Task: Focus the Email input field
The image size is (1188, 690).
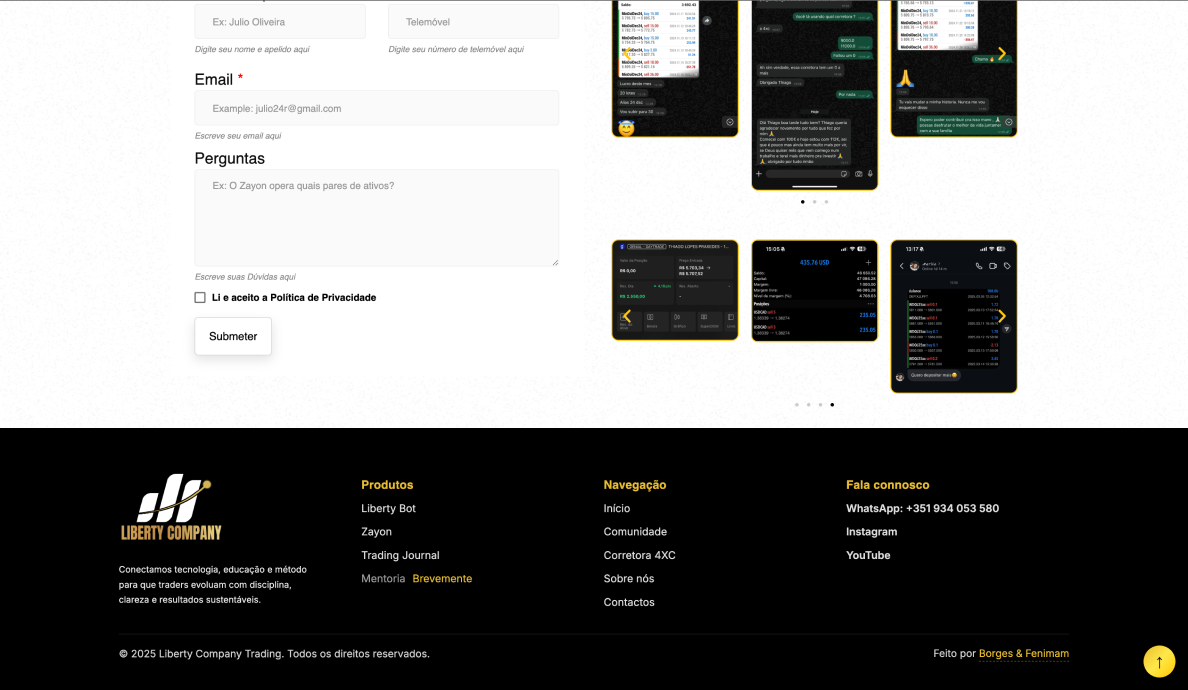Action: (x=376, y=108)
